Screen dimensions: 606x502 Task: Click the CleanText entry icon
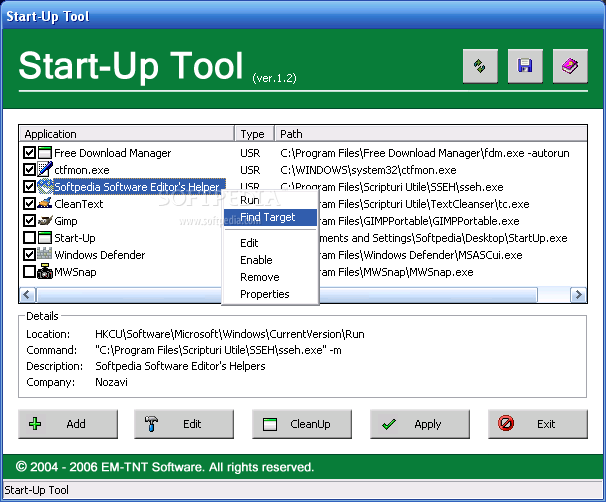[x=45, y=204]
